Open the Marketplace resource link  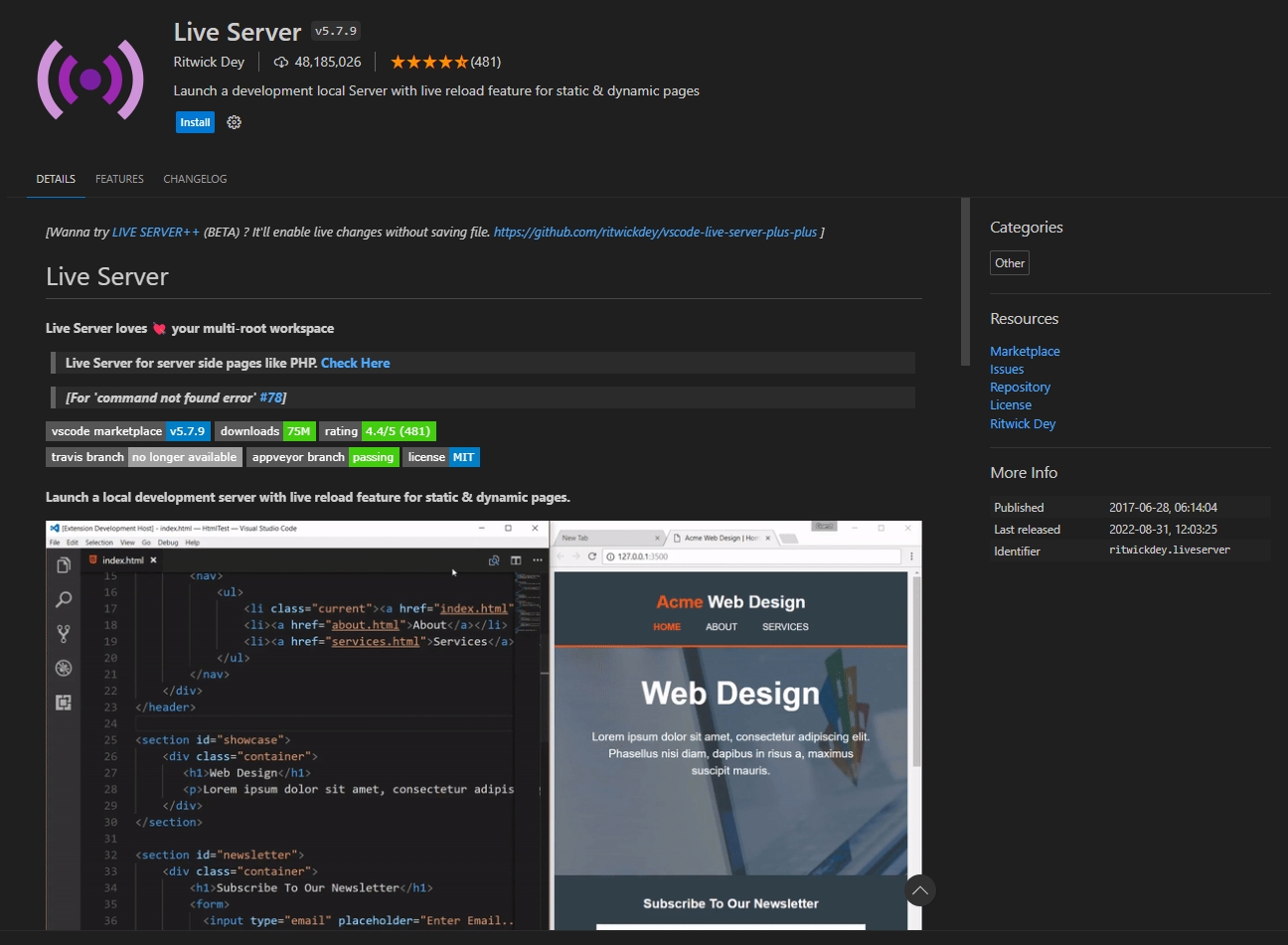(1025, 352)
